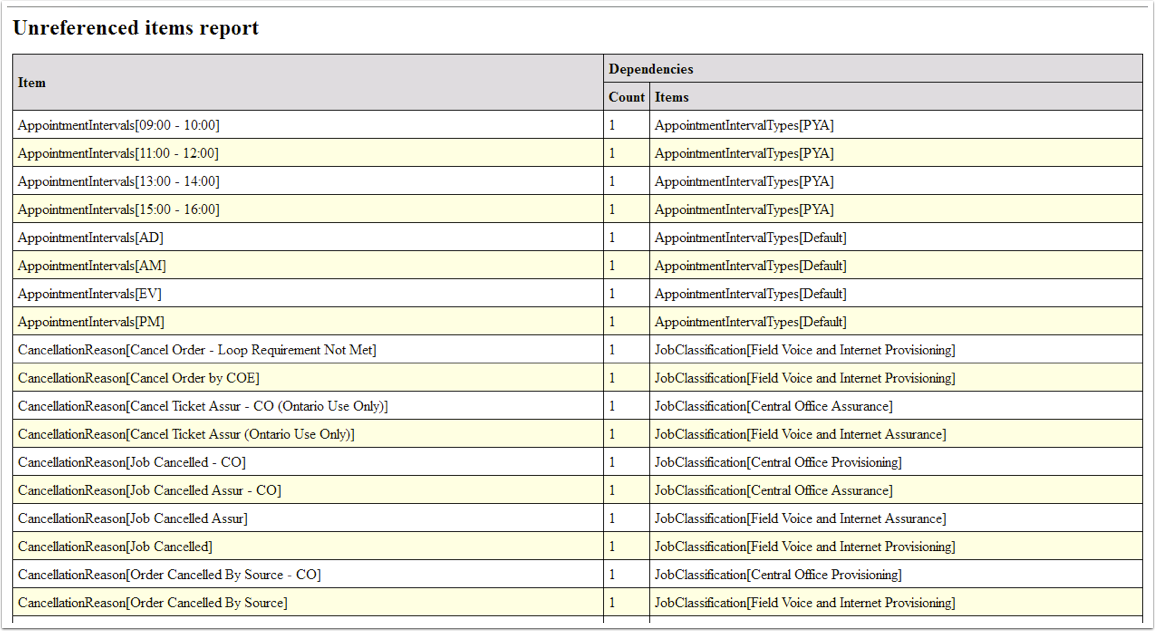Screen dimensions: 1155x631
Task: Select the AppointmentIntervals[09:00 - 10:00] row item
Action: (118, 125)
